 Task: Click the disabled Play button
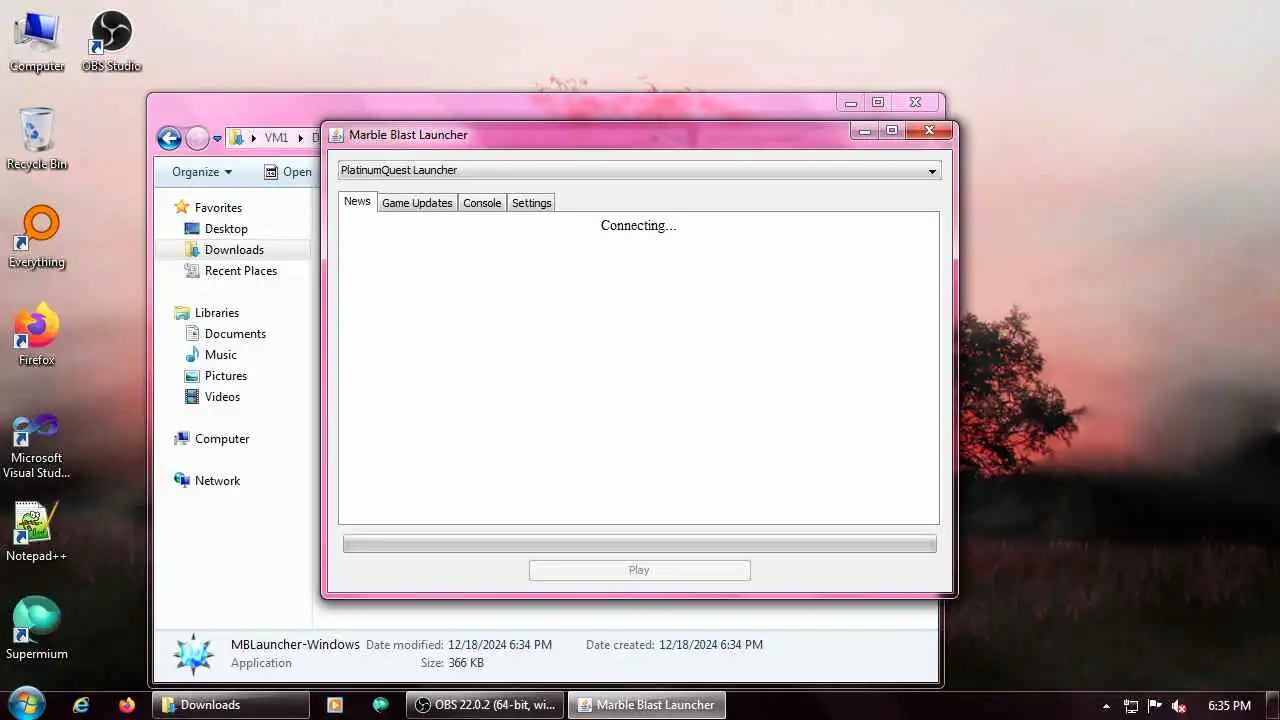[639, 570]
